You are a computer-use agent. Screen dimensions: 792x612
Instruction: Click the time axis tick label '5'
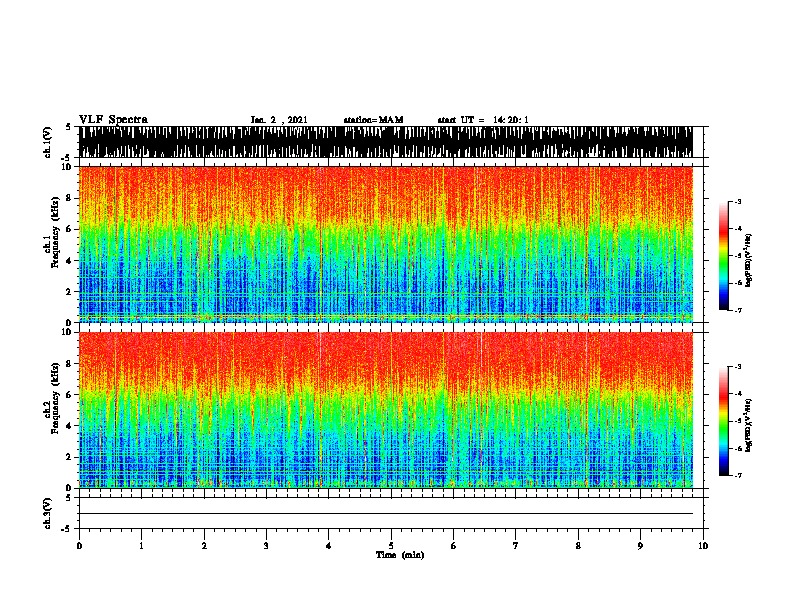click(x=391, y=546)
